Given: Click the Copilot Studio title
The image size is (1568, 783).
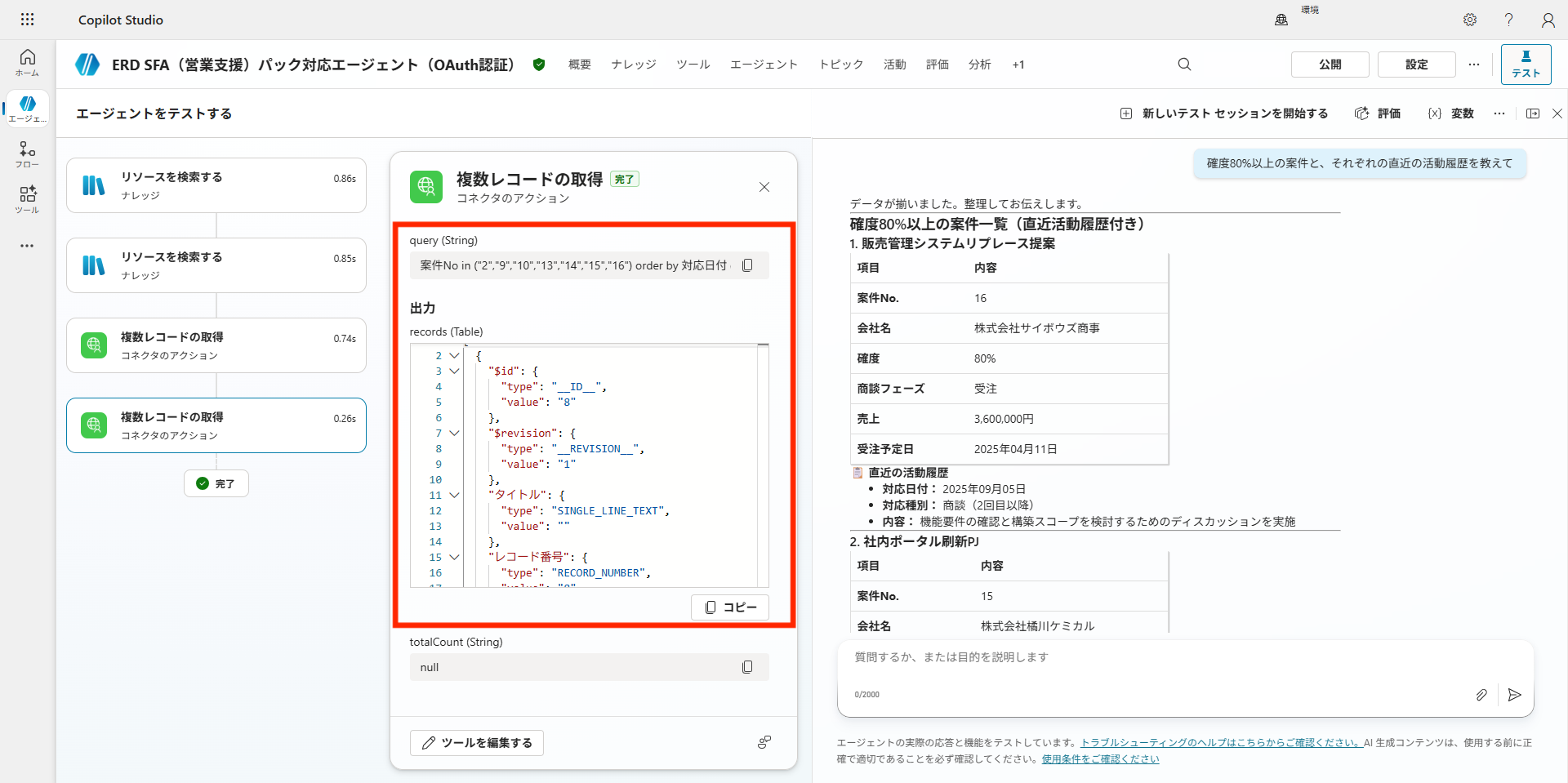Looking at the screenshot, I should coord(121,20).
